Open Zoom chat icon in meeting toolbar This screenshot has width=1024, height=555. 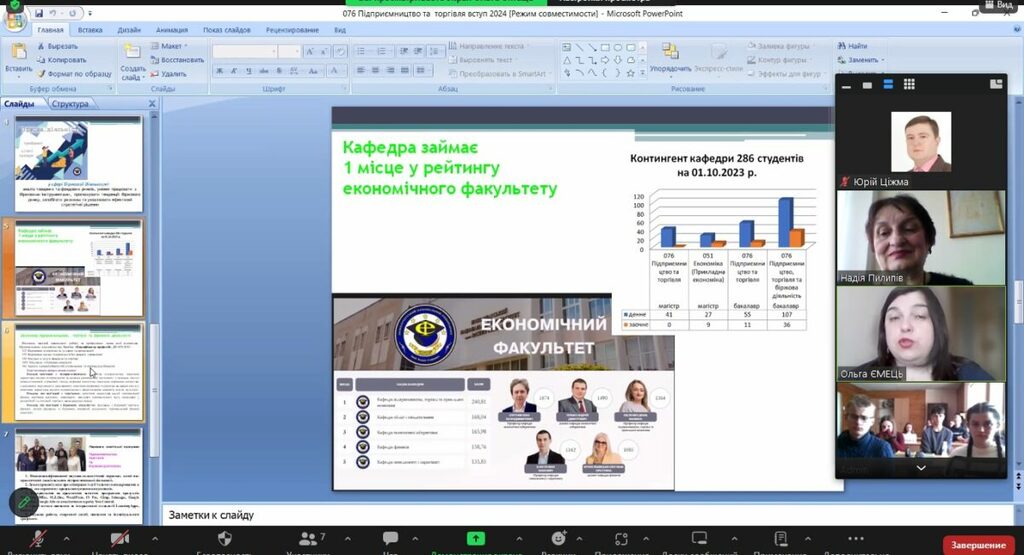point(390,539)
